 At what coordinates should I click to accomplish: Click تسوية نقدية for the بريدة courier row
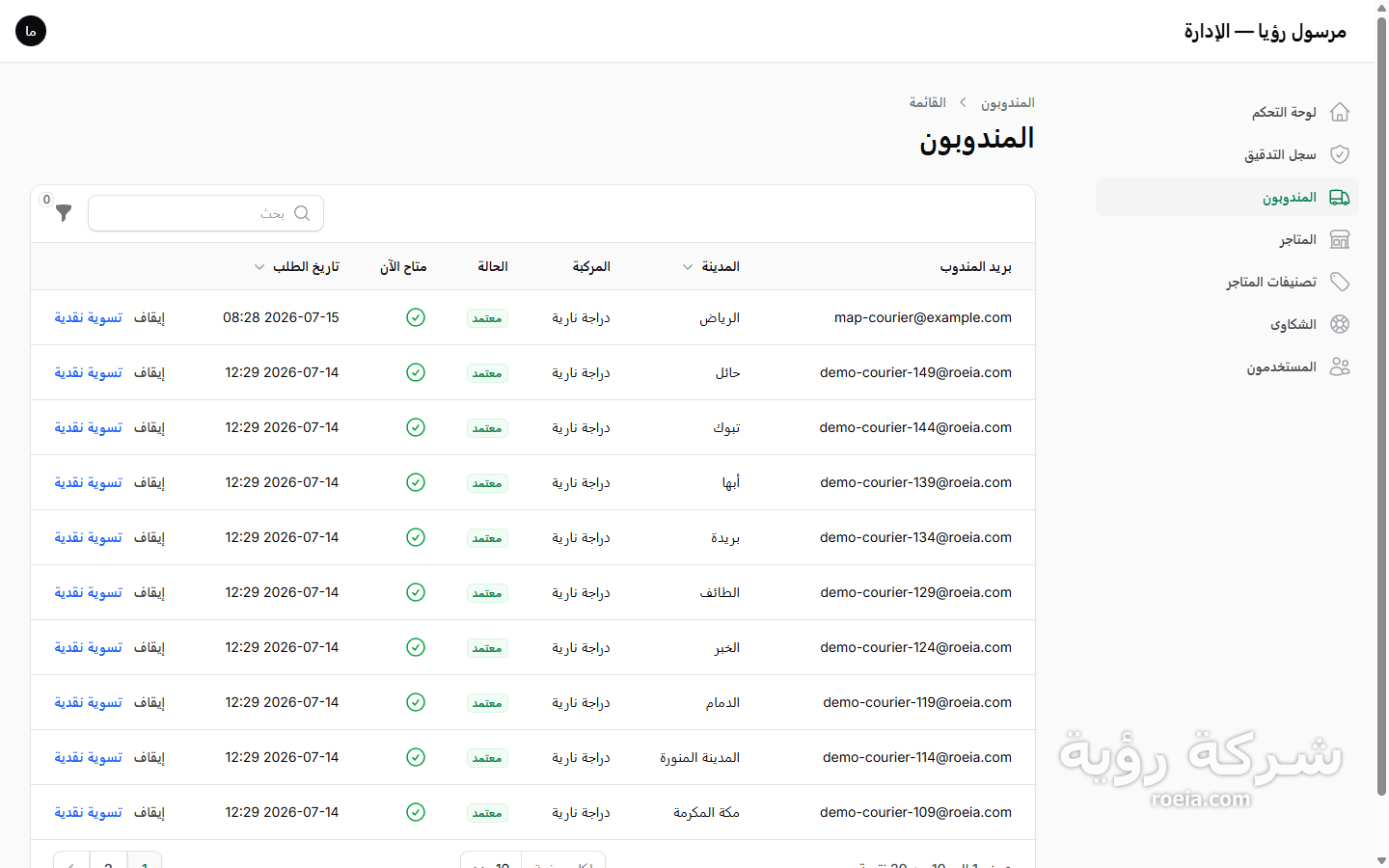(89, 537)
